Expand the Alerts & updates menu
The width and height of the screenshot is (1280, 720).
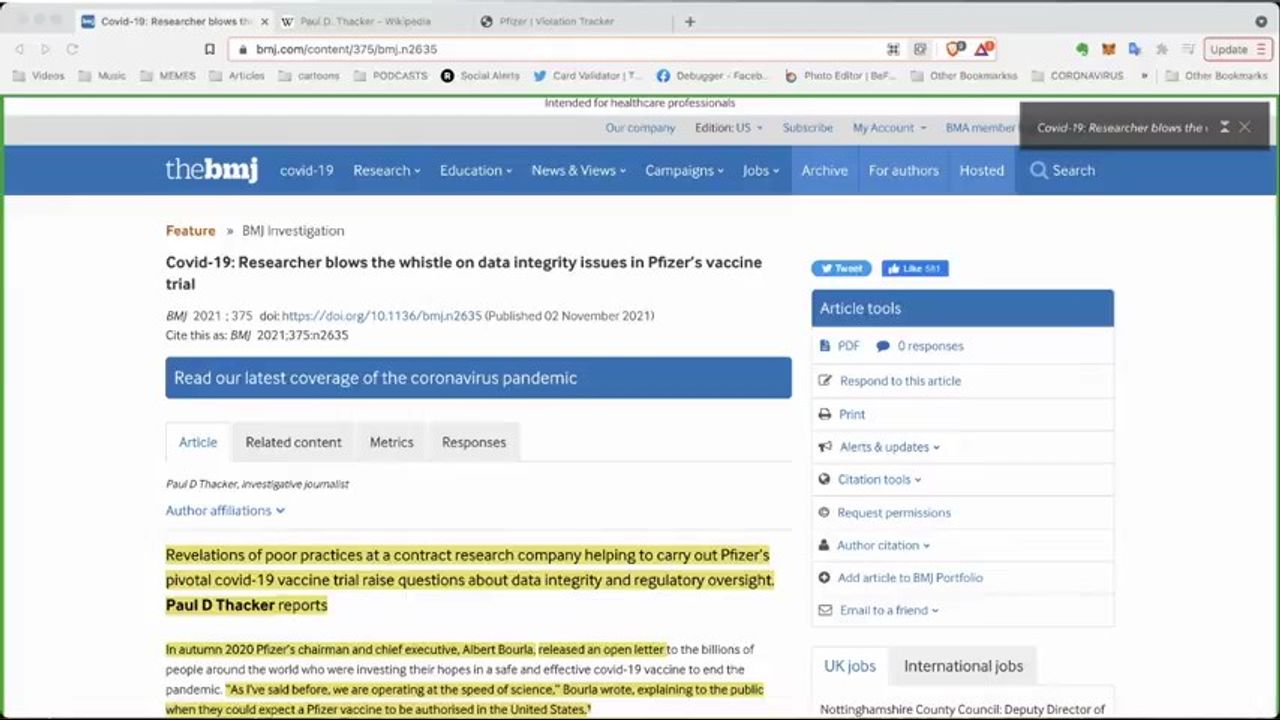(x=888, y=447)
